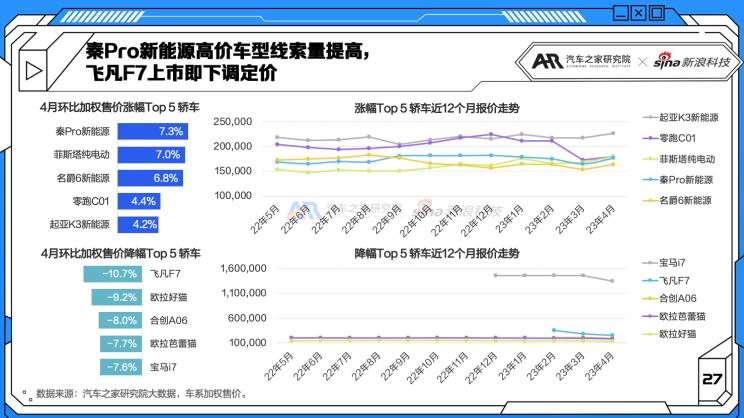Screen dimensions: 744x418
Task: Click 欧拉好猫 legend entry
Action: click(x=669, y=334)
